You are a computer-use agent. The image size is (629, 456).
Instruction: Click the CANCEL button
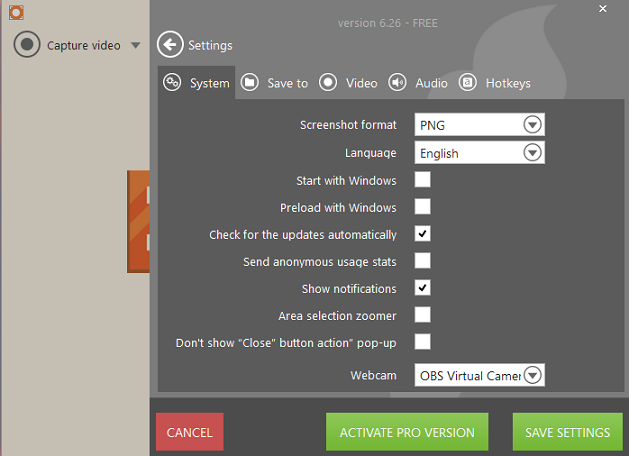[190, 432]
